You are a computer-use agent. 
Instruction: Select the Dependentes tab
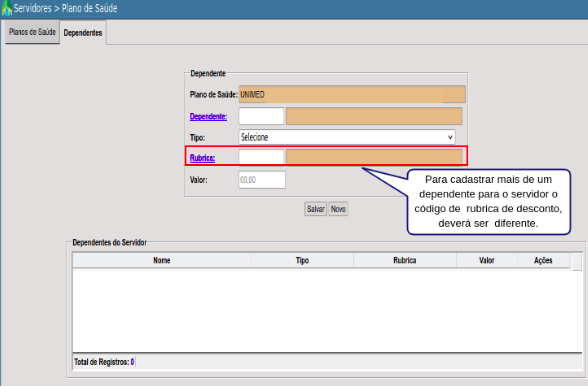(83, 33)
